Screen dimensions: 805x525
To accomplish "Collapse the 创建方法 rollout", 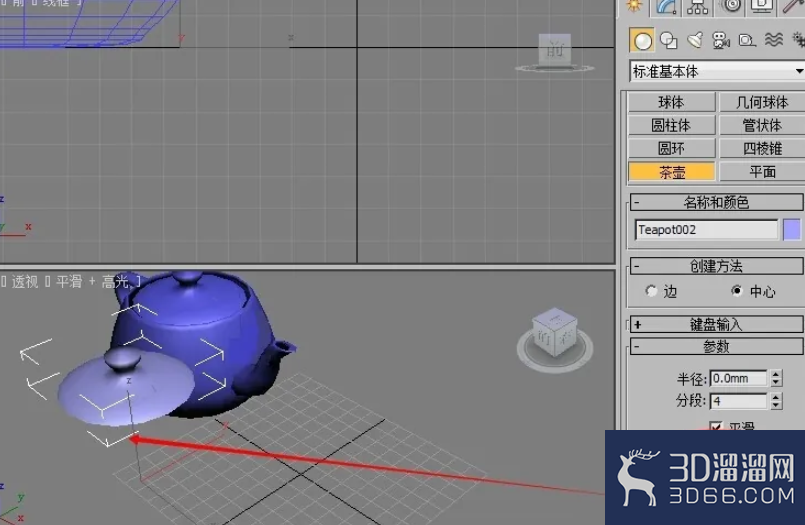I will coord(716,266).
